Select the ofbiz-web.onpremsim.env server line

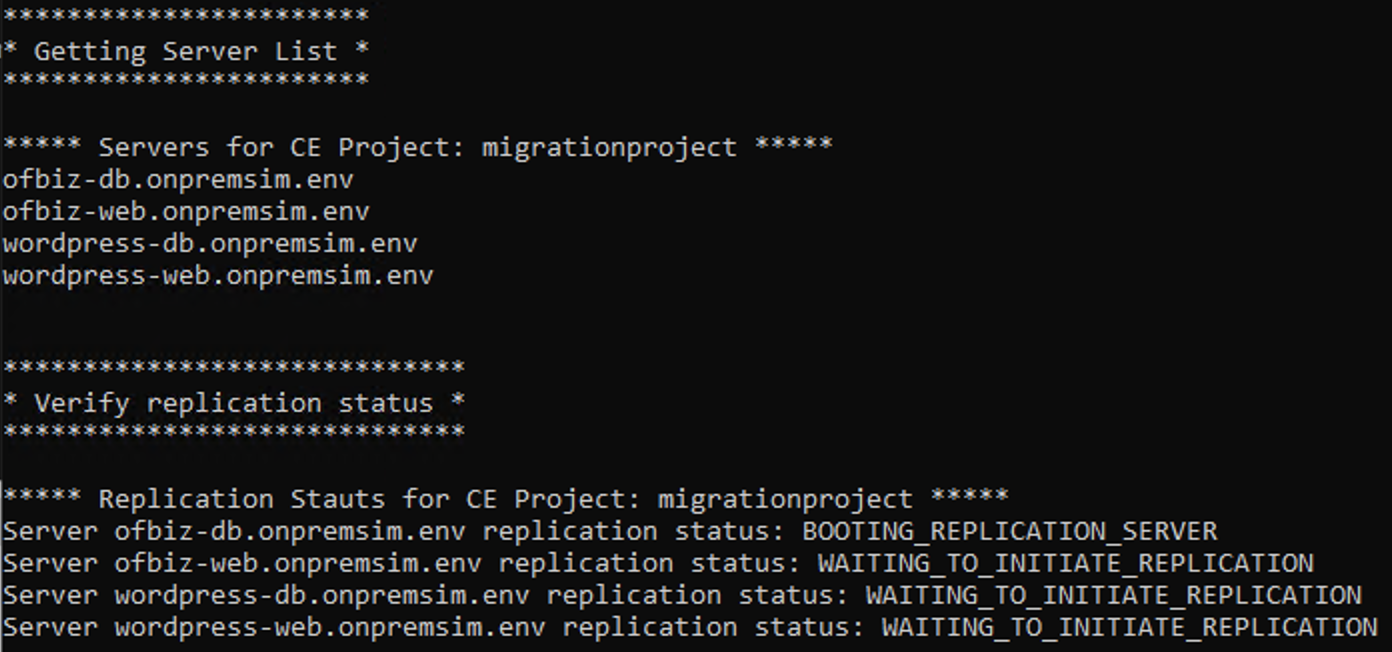[186, 212]
